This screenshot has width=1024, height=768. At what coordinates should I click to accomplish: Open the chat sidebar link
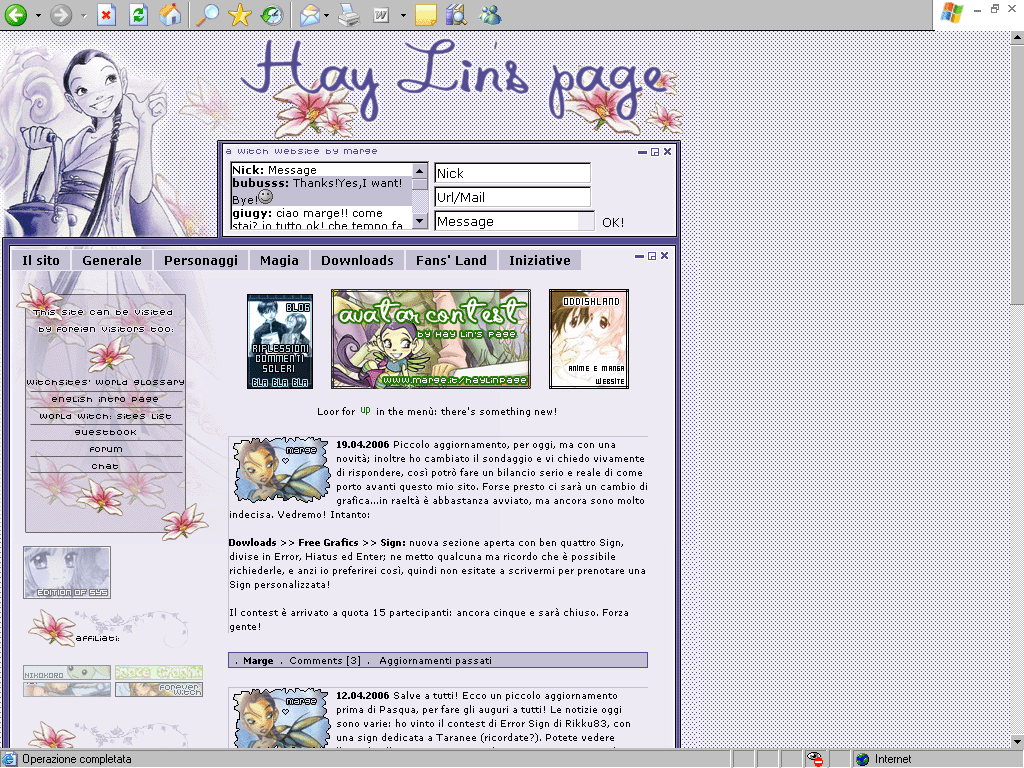[105, 466]
